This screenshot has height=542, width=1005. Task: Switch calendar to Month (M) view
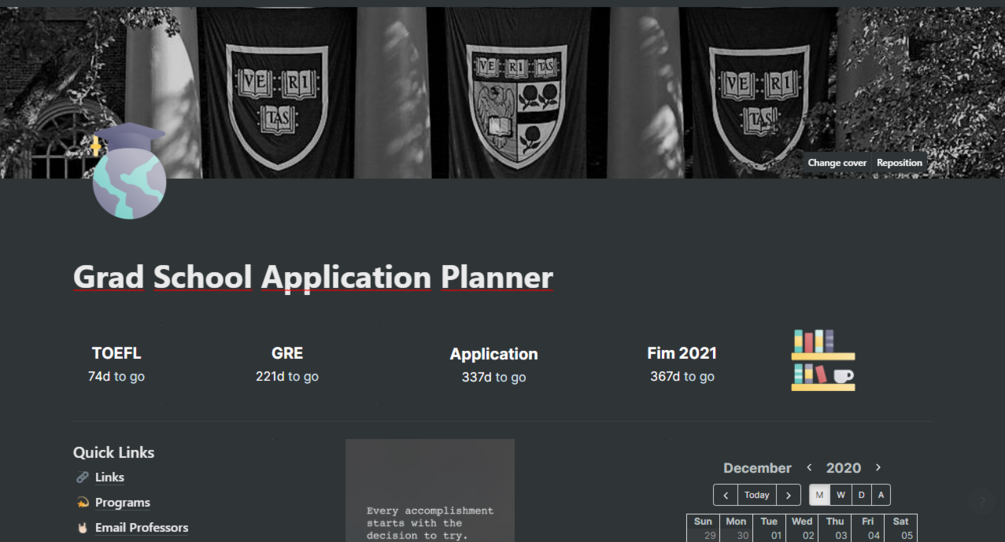click(x=819, y=495)
